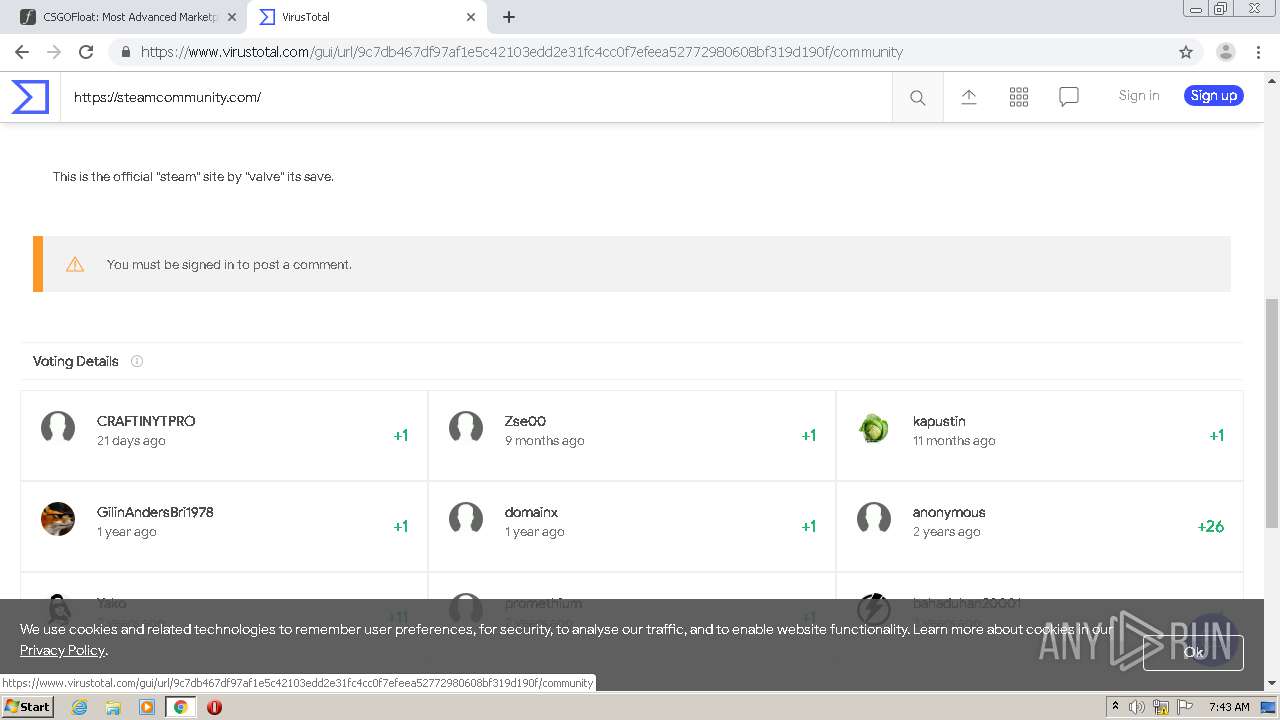Click the anonymous username
This screenshot has width=1280, height=720.
949,512
